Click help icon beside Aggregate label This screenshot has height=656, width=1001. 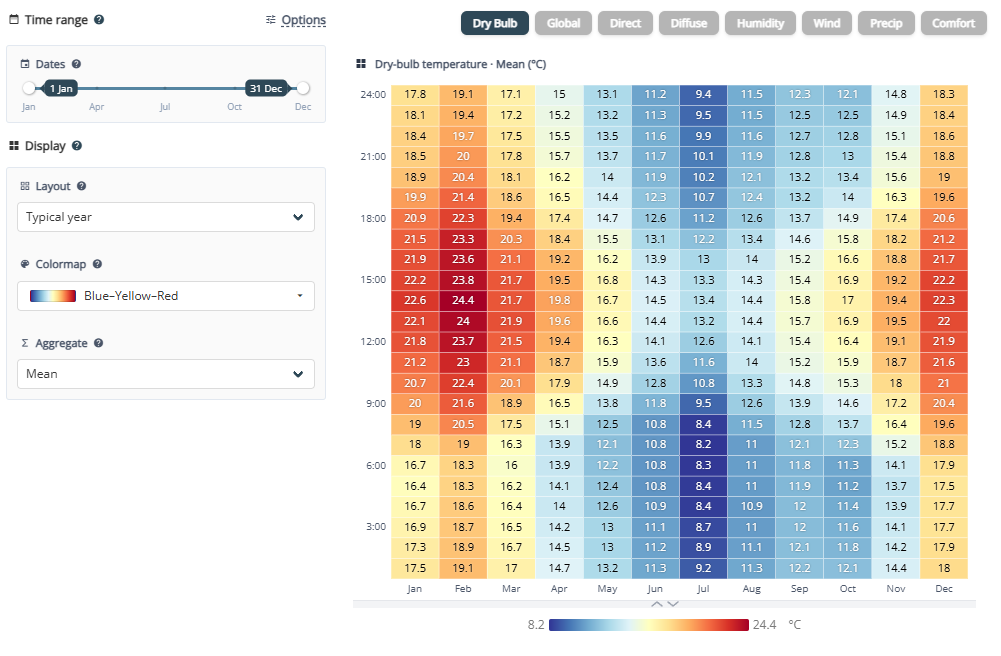(98, 343)
